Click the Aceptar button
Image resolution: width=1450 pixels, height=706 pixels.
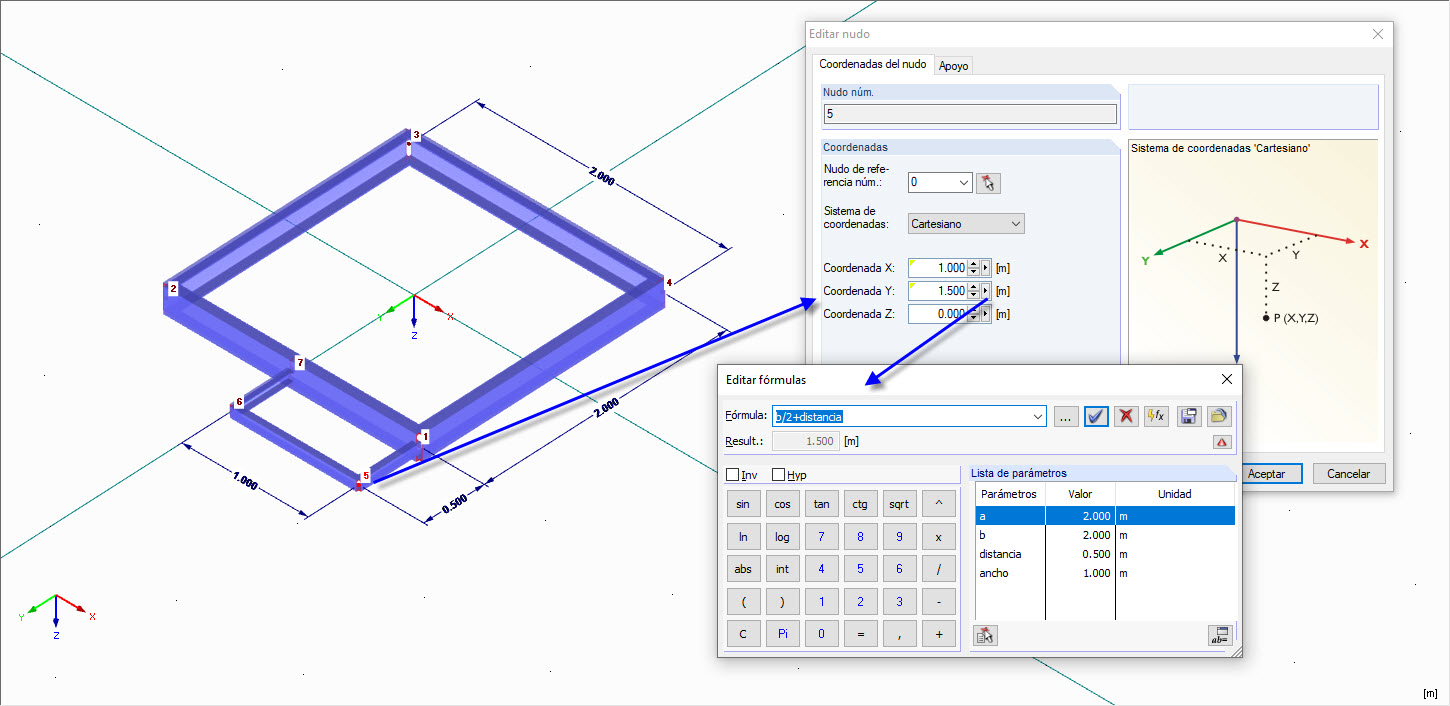(1266, 474)
